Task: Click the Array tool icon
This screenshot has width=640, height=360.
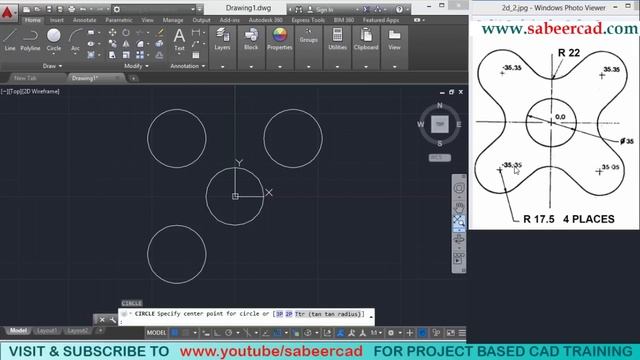Action: click(x=140, y=55)
